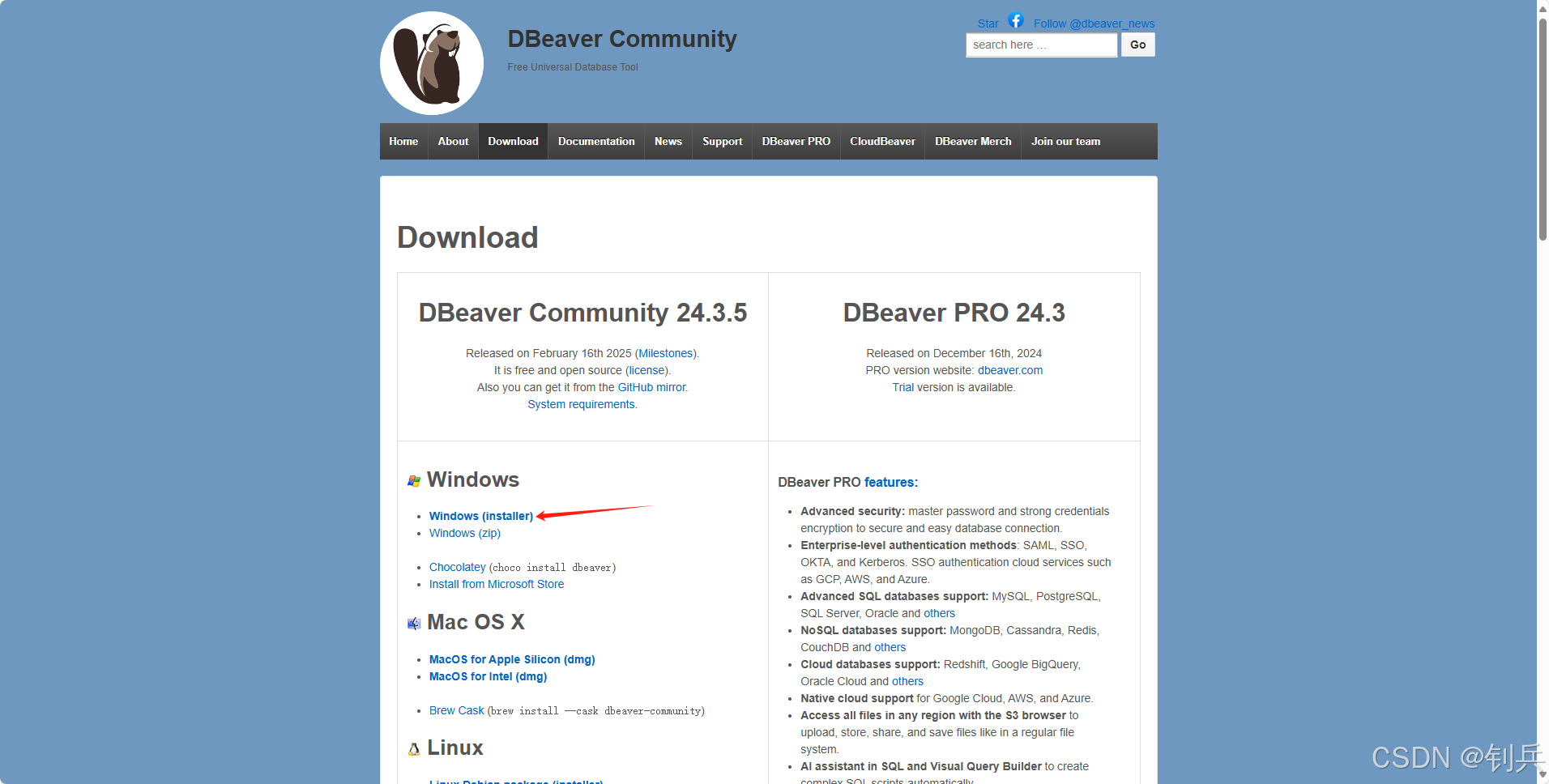The width and height of the screenshot is (1549, 784).
Task: Open the GitHub mirror link
Action: (651, 387)
